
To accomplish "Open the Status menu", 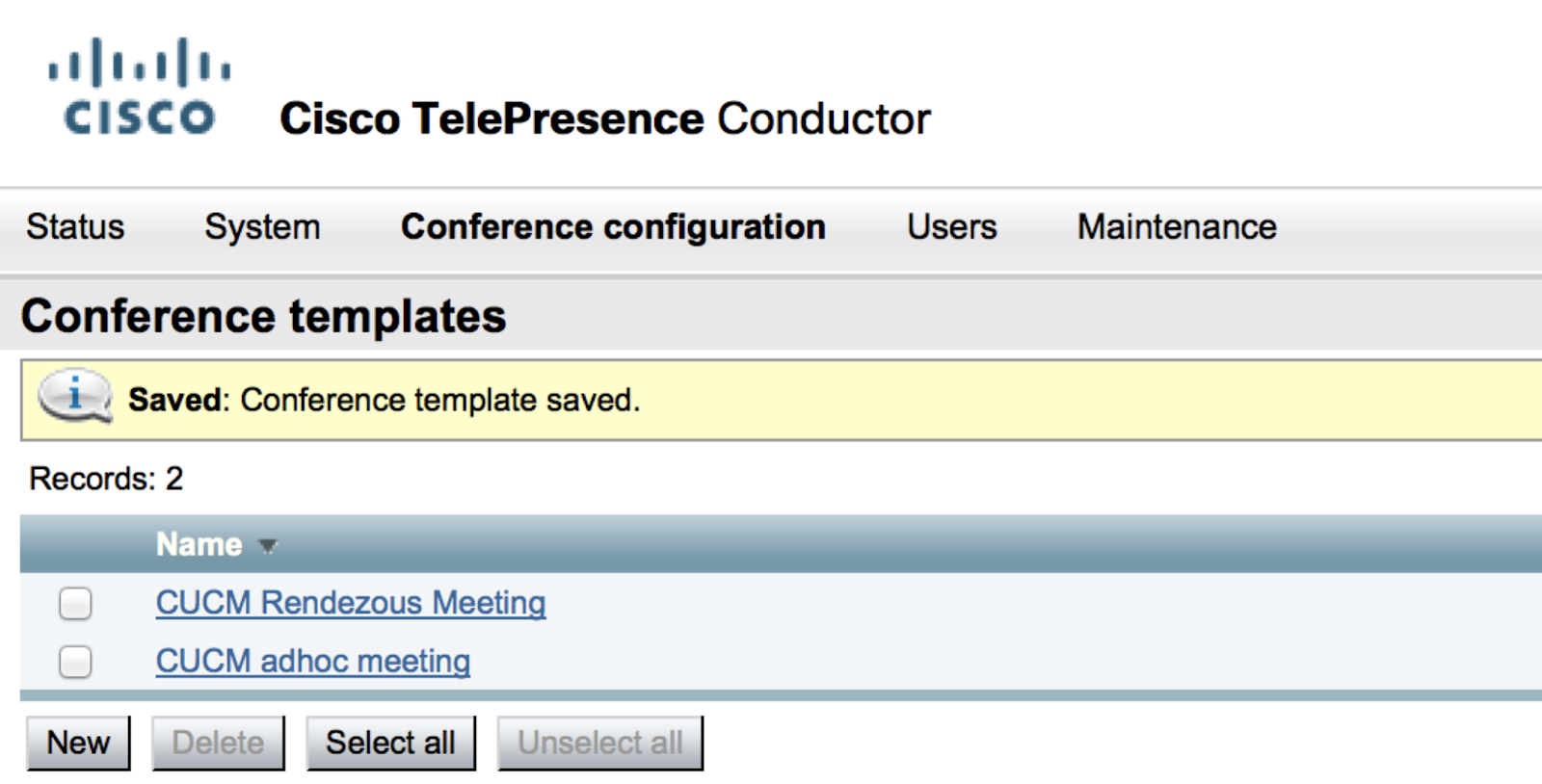I will tap(75, 227).
